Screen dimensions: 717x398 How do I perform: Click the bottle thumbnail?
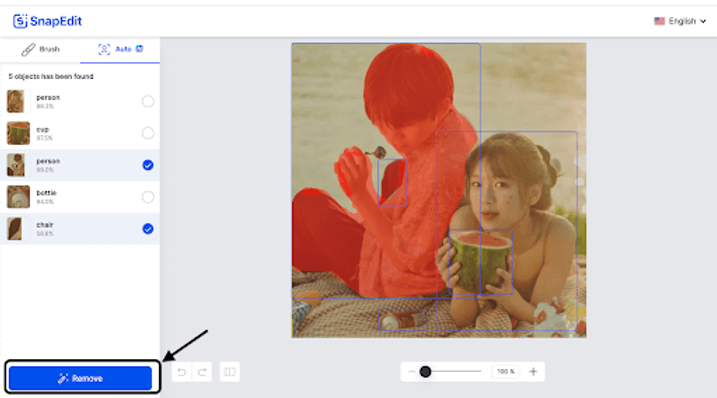[x=18, y=197]
